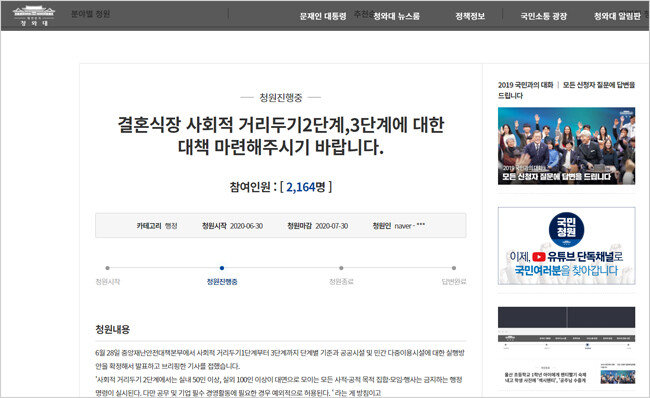Click the 답변완료 progress step dot

click(x=454, y=268)
